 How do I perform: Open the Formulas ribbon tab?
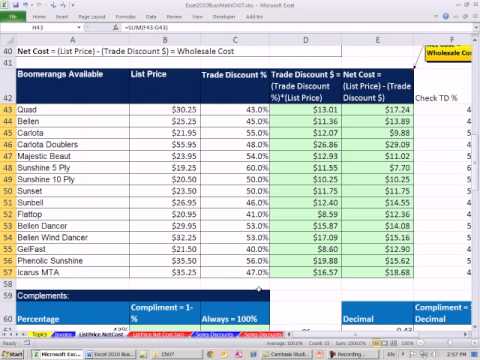[x=126, y=17]
